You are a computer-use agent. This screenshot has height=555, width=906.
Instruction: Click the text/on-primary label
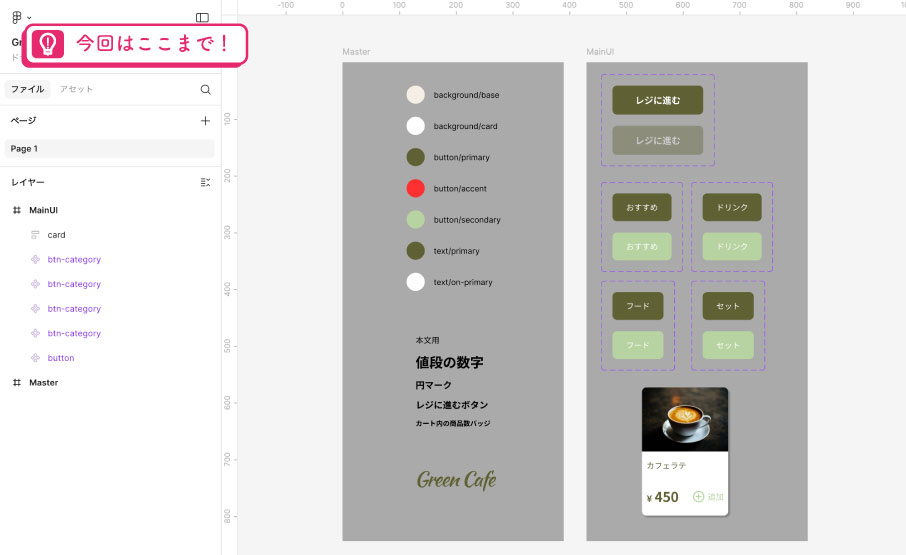[x=463, y=282]
